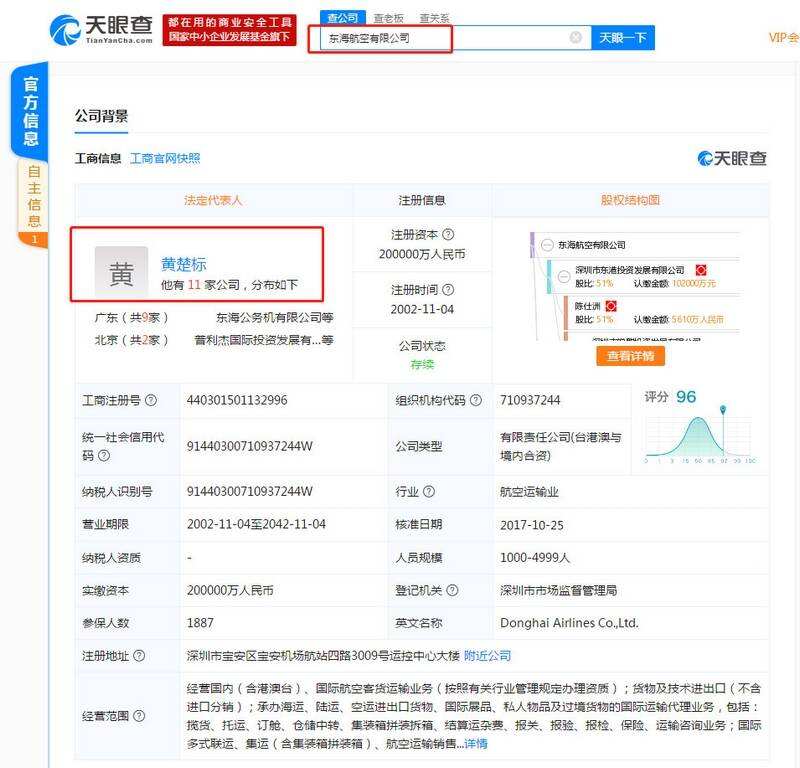Clear the search box with the X icon
The height and width of the screenshot is (768, 800).
tap(576, 37)
